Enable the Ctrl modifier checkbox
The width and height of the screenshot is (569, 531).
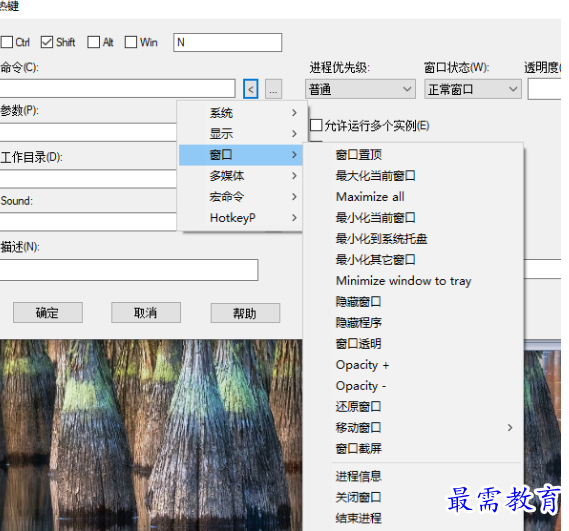(x=7, y=42)
